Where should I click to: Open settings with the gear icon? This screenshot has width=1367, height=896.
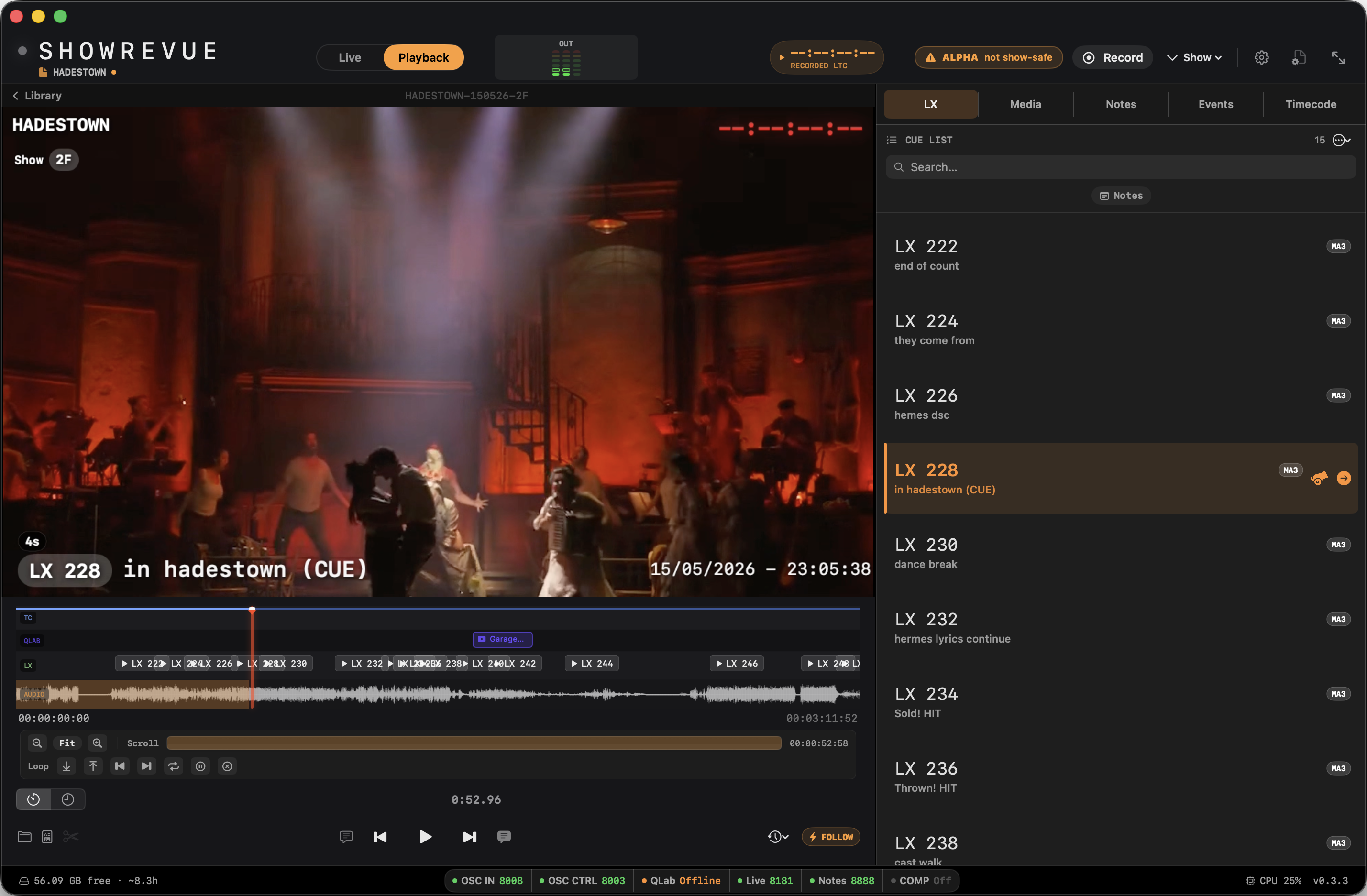pos(1261,57)
